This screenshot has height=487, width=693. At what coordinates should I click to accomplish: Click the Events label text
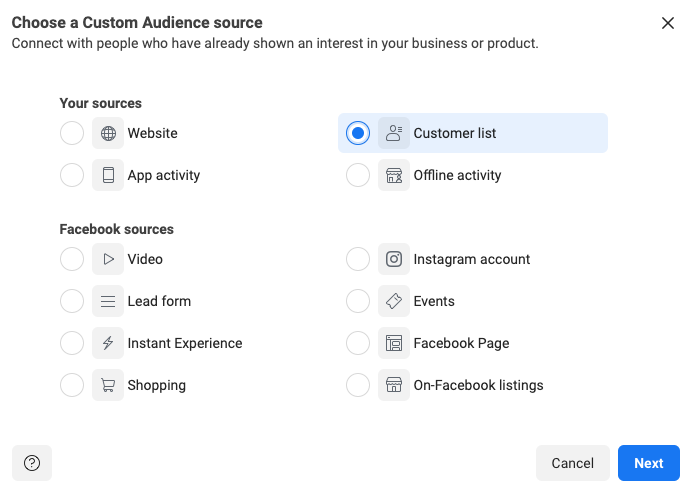434,301
